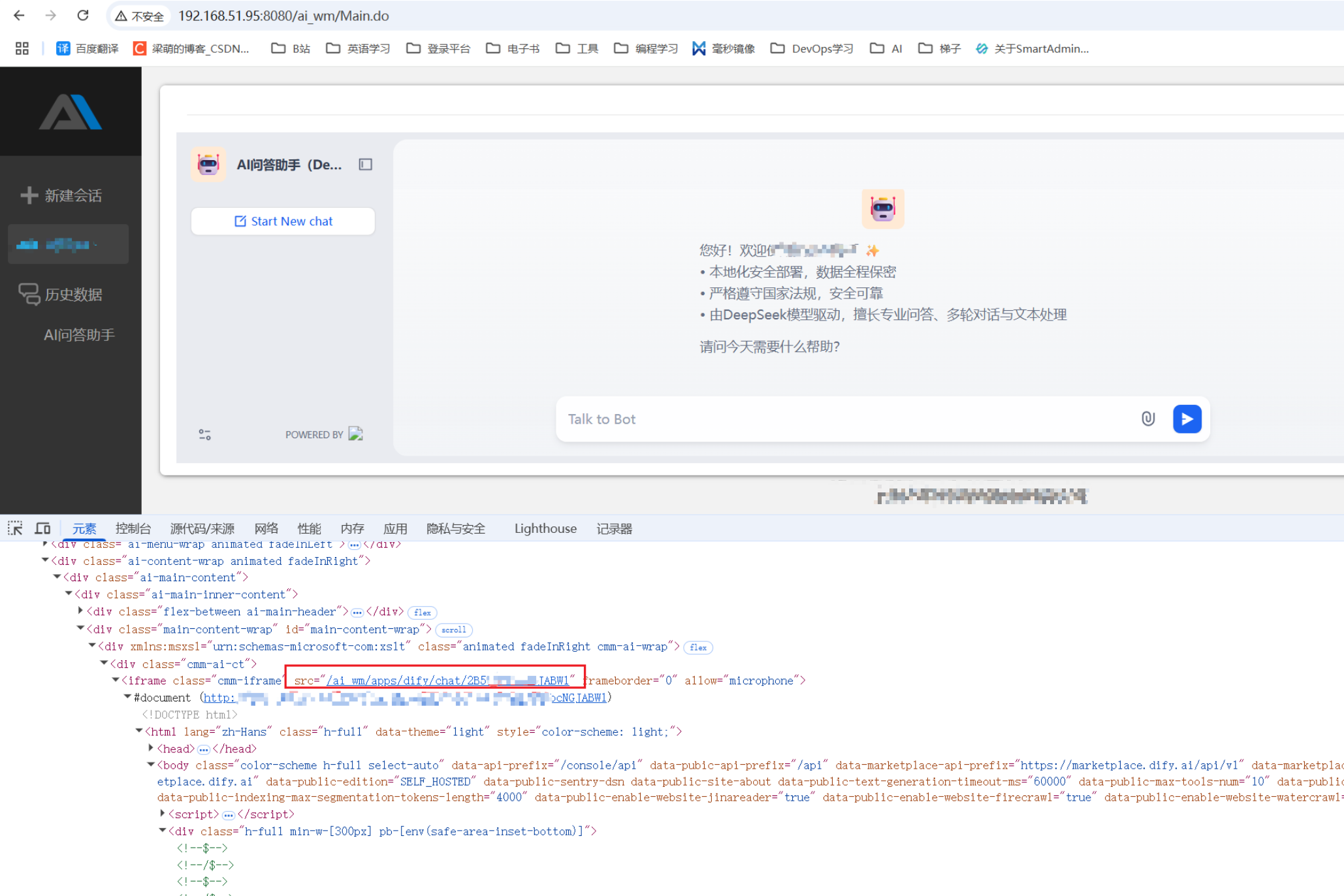Click the paperclip attachment icon

tap(1147, 419)
